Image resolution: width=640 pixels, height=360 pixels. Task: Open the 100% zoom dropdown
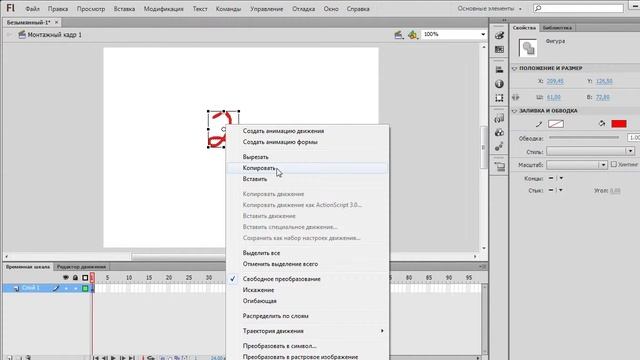pos(483,34)
